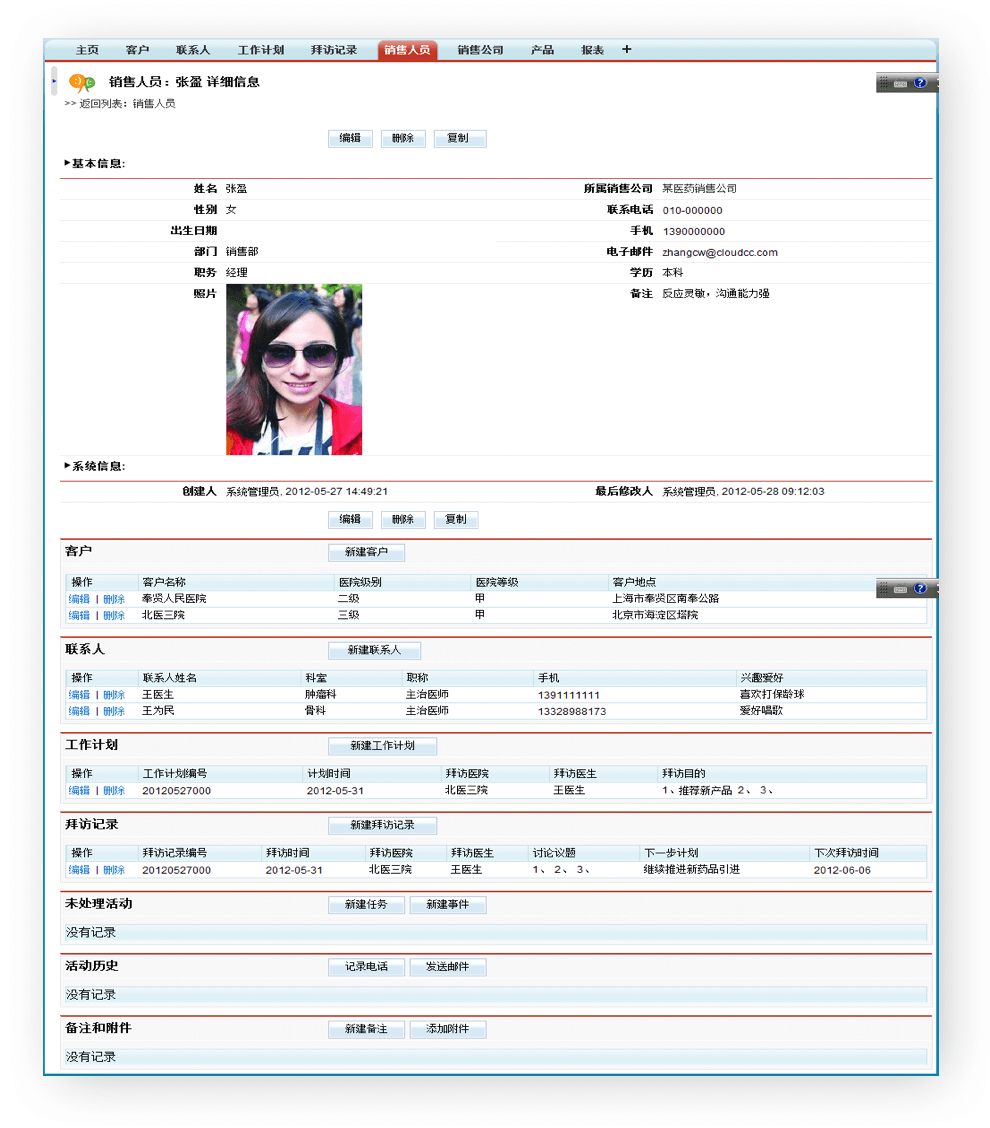This screenshot has width=990, height=1128.
Task: Delete the 王为民 contact row
Action: point(114,711)
